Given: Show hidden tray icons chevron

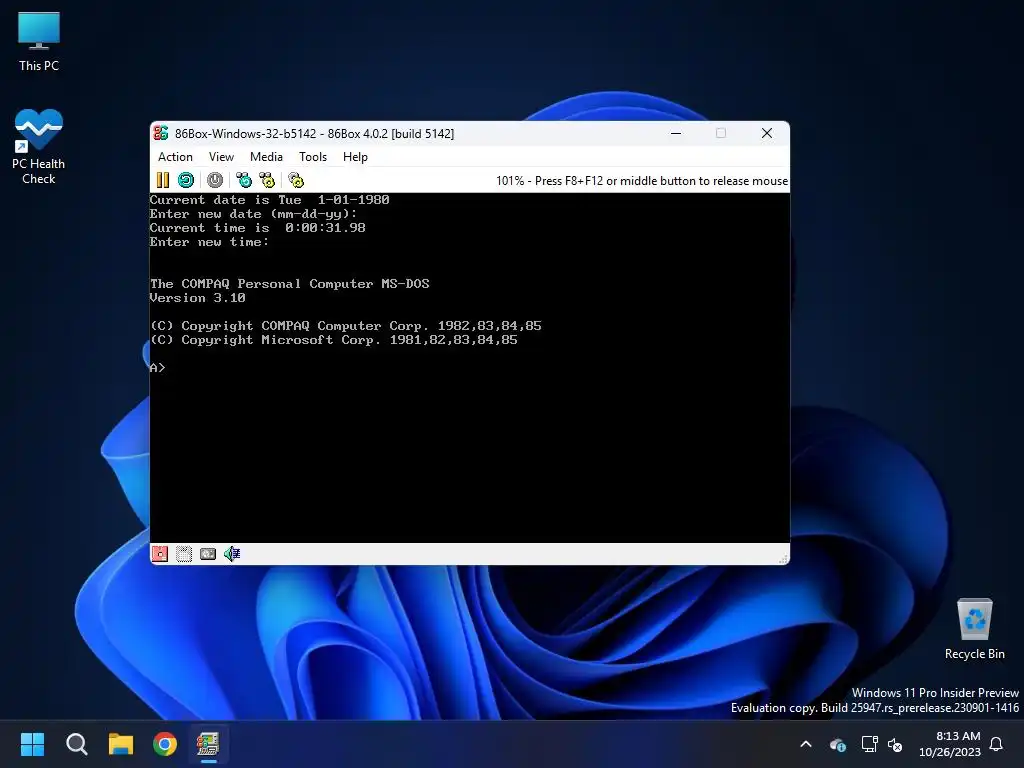Looking at the screenshot, I should 806,744.
